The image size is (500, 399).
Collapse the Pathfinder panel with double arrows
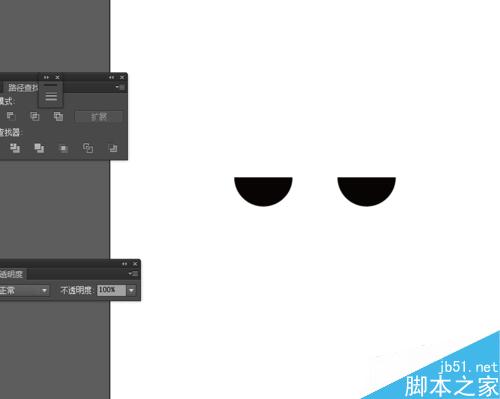(111, 77)
